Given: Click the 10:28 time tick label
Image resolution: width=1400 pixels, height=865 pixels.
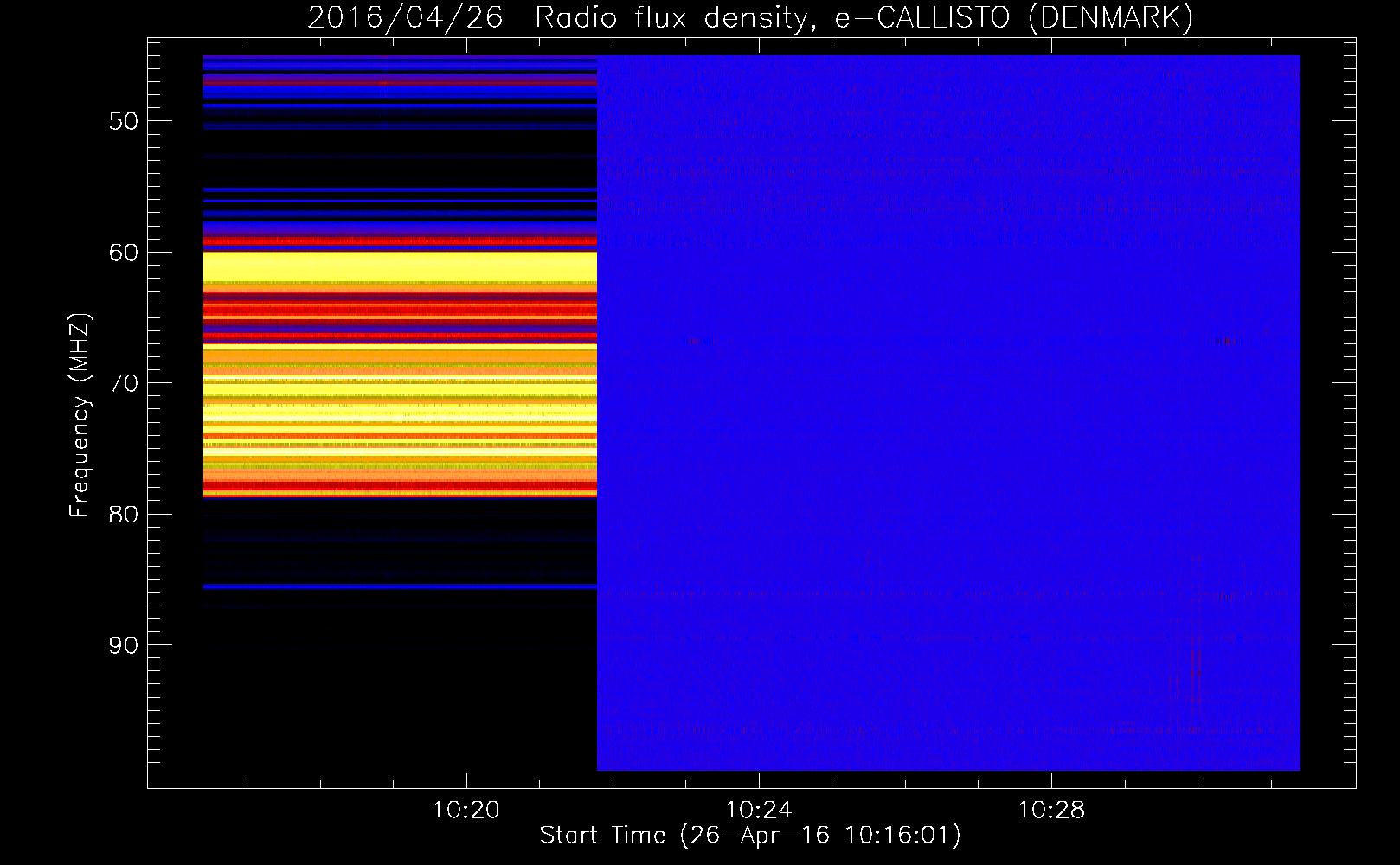Looking at the screenshot, I should [1051, 811].
